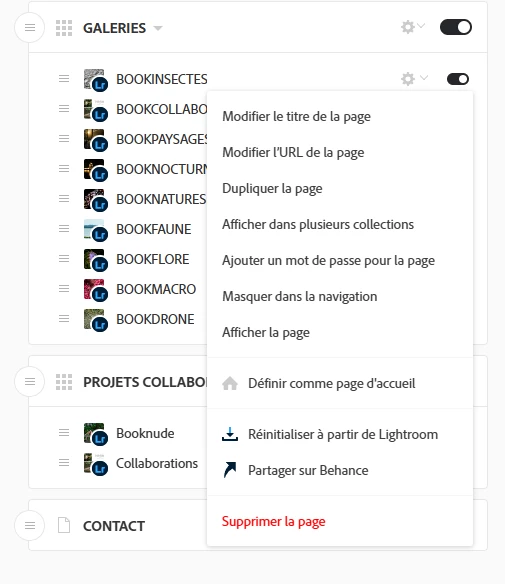Expand the GALERIES title dropdown arrow
The image size is (505, 584).
pyautogui.click(x=158, y=28)
